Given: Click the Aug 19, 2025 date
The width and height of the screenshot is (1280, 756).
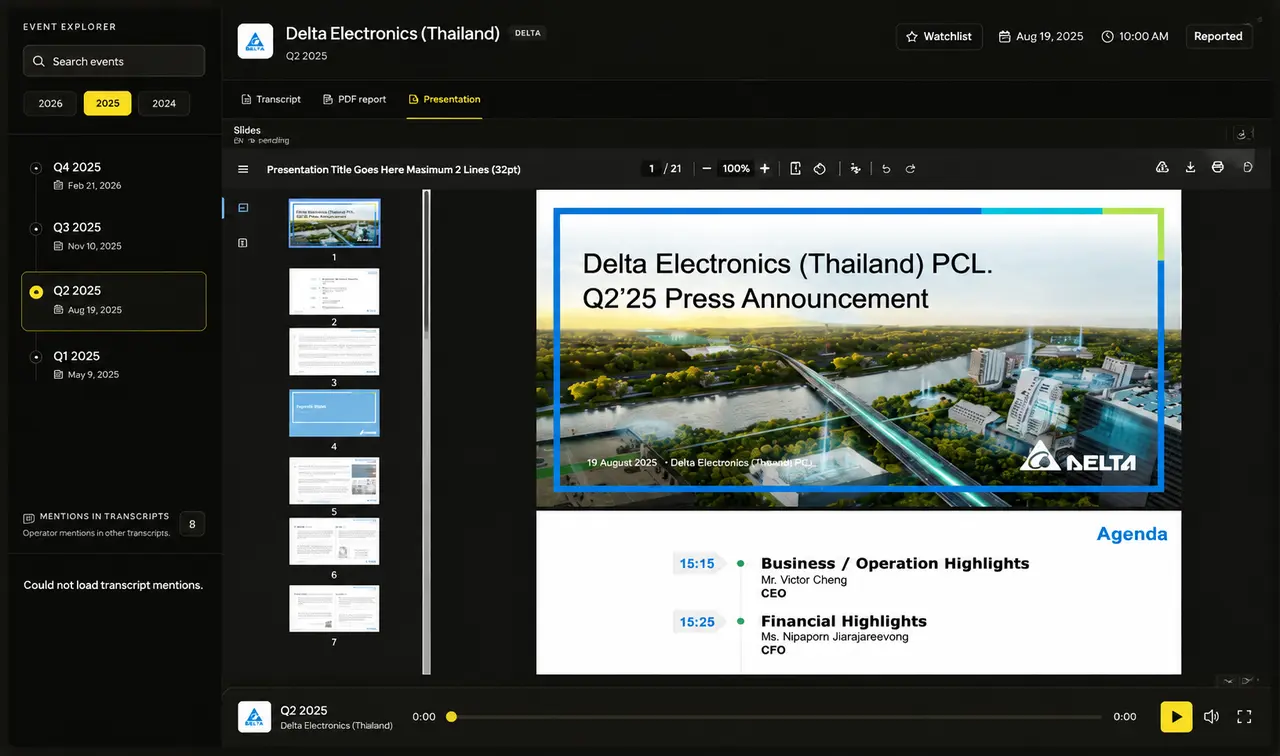Looking at the screenshot, I should point(1041,36).
